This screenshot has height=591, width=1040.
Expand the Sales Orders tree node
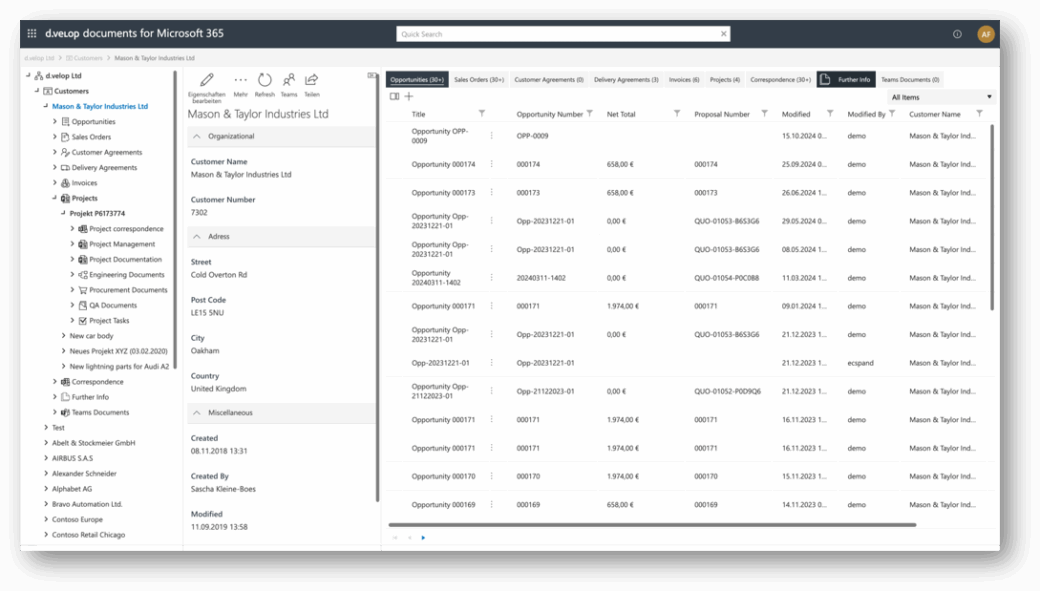[55, 137]
